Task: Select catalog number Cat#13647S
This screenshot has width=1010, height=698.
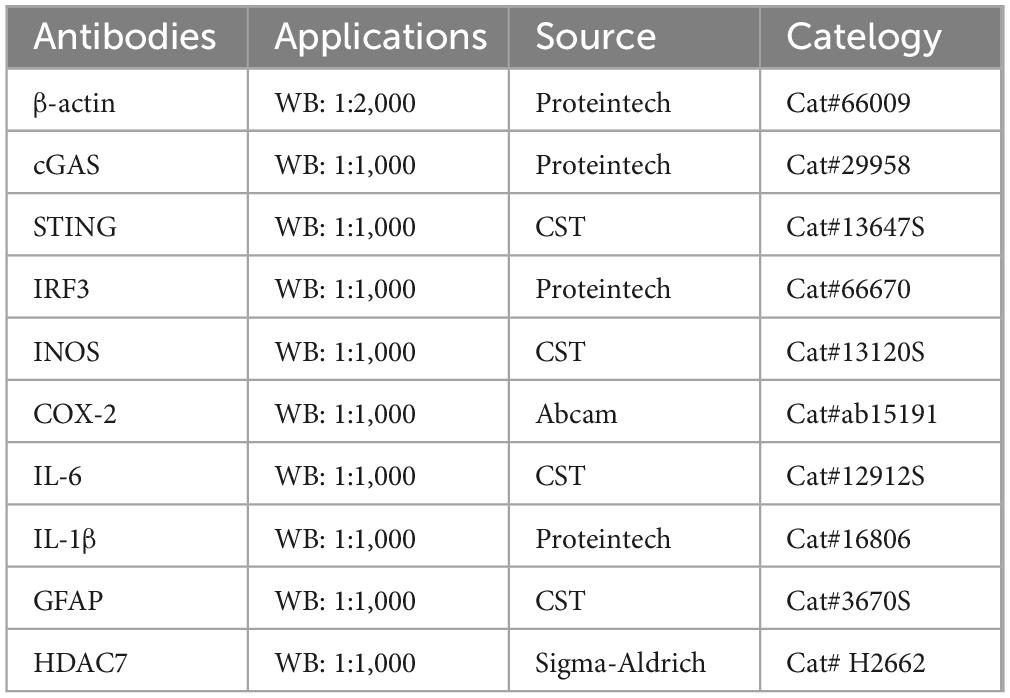Action: coord(855,227)
